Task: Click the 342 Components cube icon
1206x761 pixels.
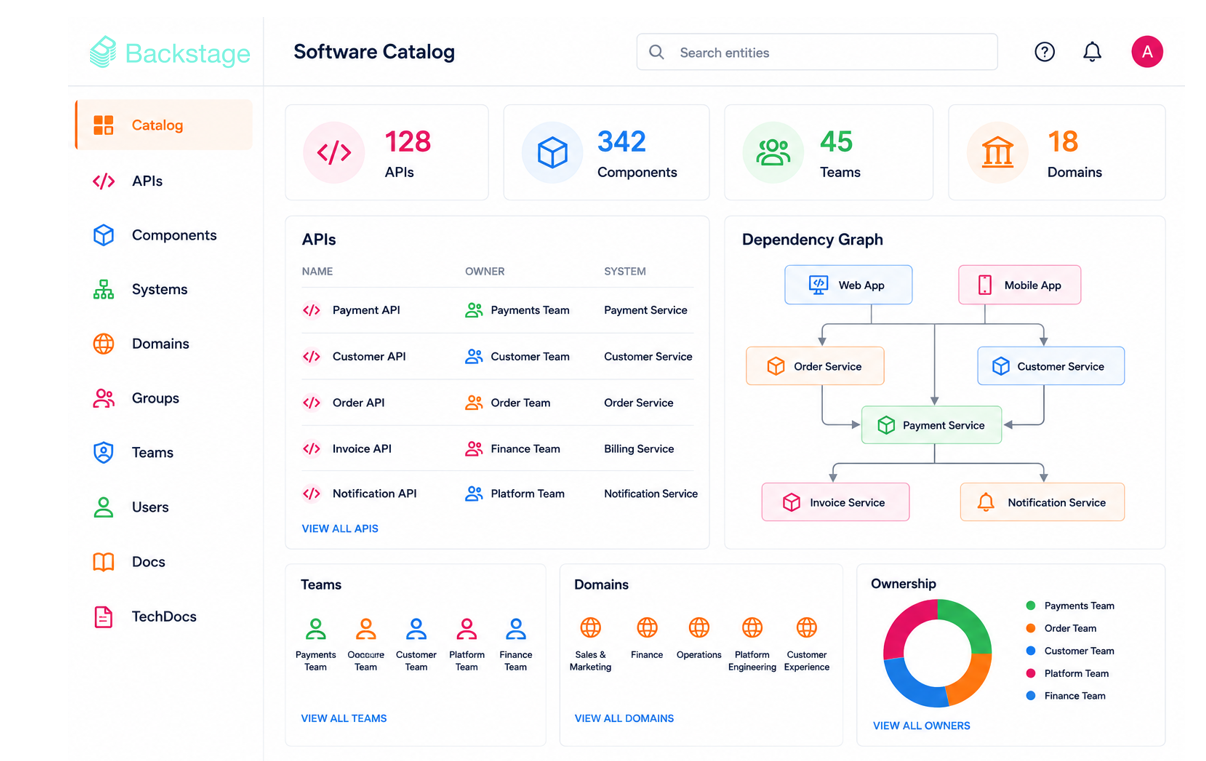Action: coord(552,153)
